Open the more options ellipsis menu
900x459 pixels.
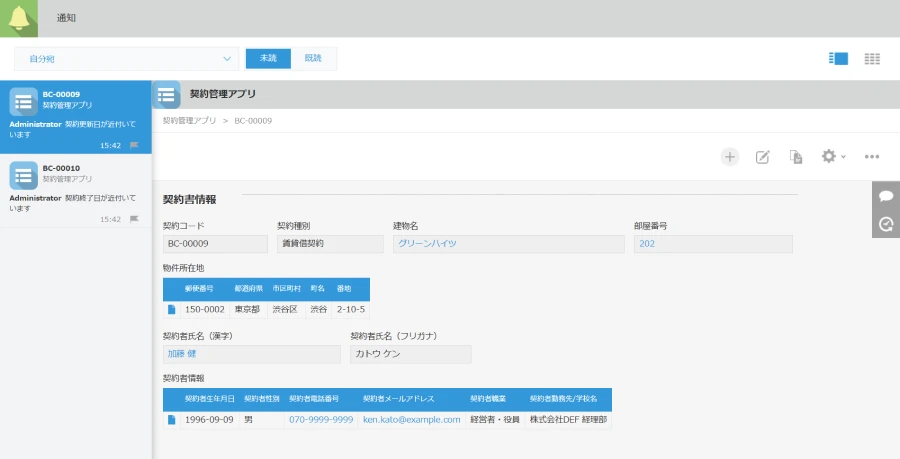872,157
